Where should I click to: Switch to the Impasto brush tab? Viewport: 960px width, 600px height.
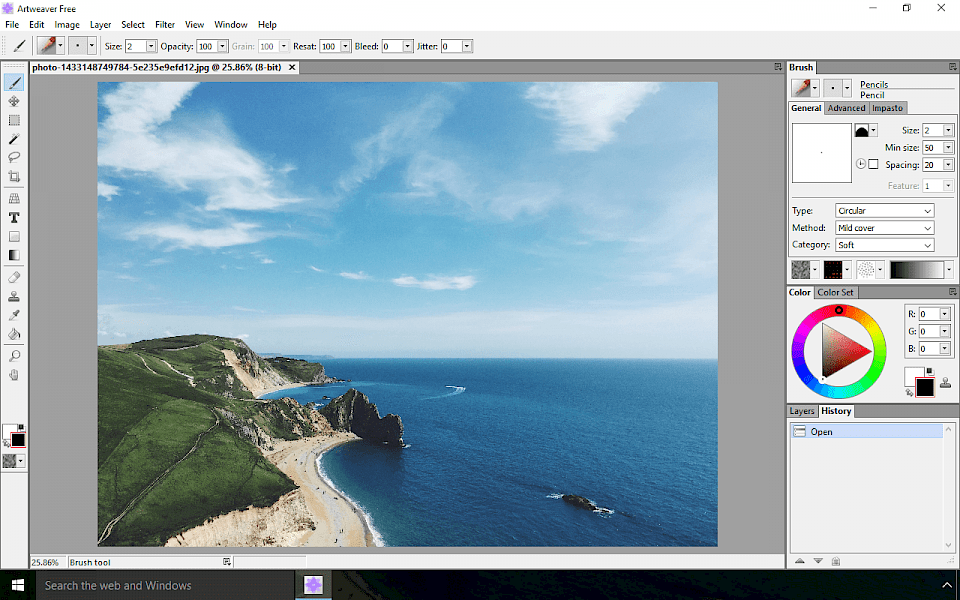click(888, 108)
